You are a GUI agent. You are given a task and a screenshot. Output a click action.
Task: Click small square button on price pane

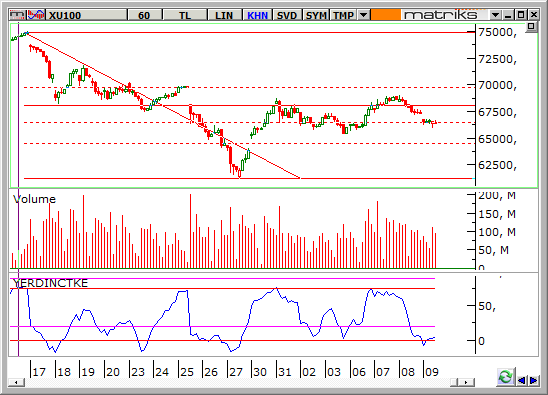(531, 27)
